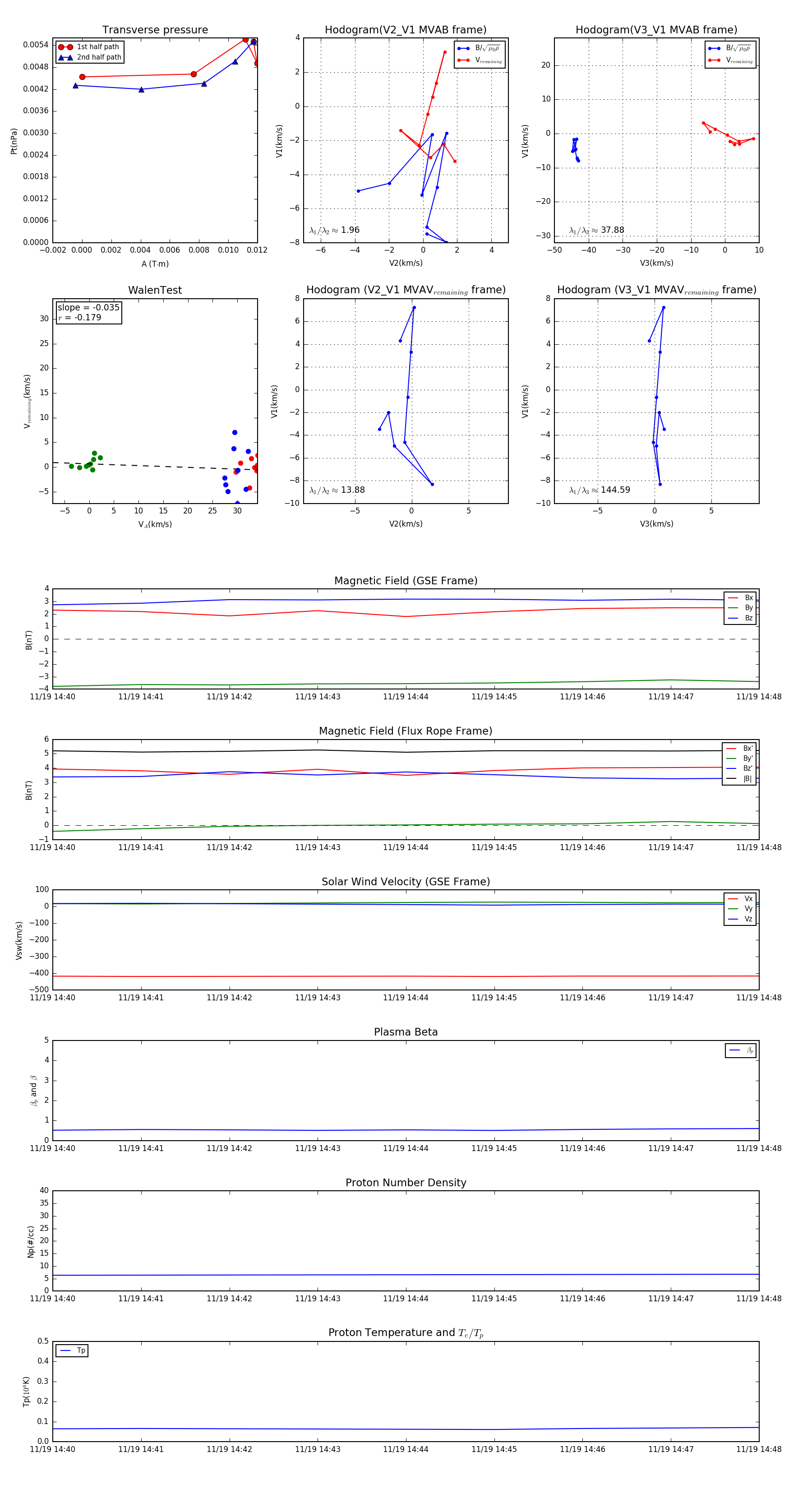The width and height of the screenshot is (812, 1489).
Task: Select B/√μ0ρ legend entry in V2_V1 MVAB hodogram
Action: [x=479, y=49]
